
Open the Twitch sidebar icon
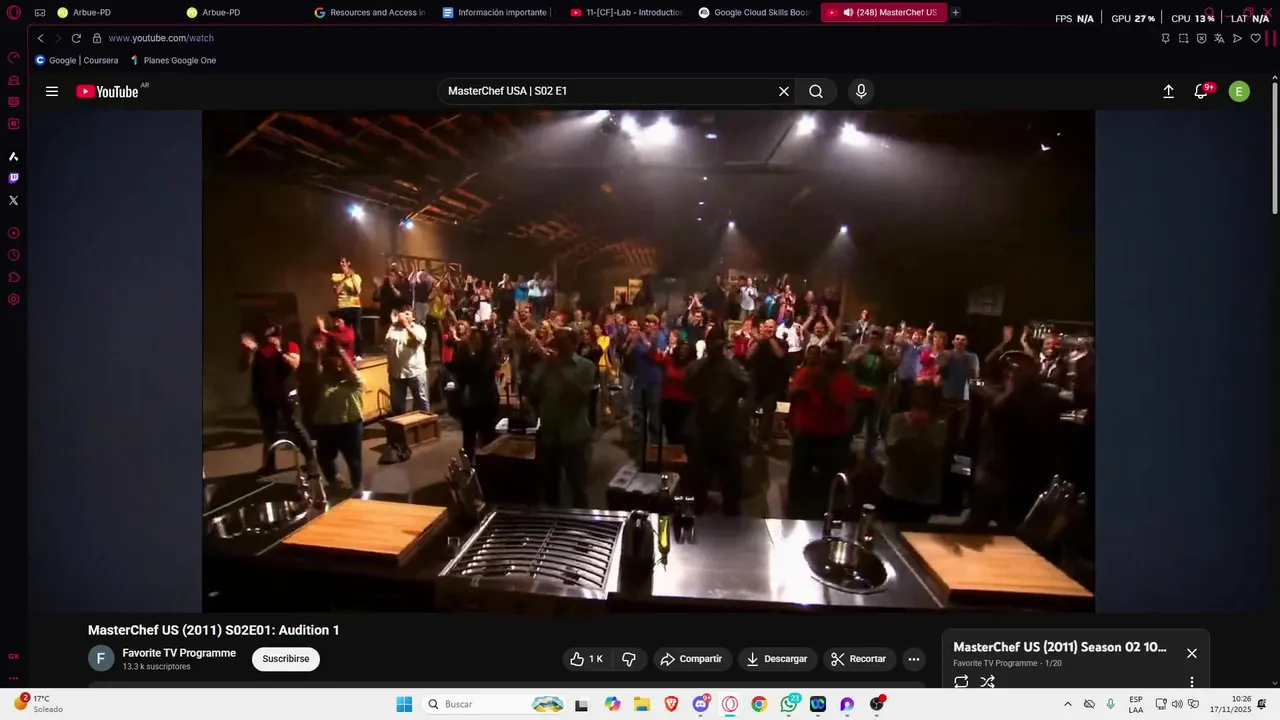pos(14,178)
